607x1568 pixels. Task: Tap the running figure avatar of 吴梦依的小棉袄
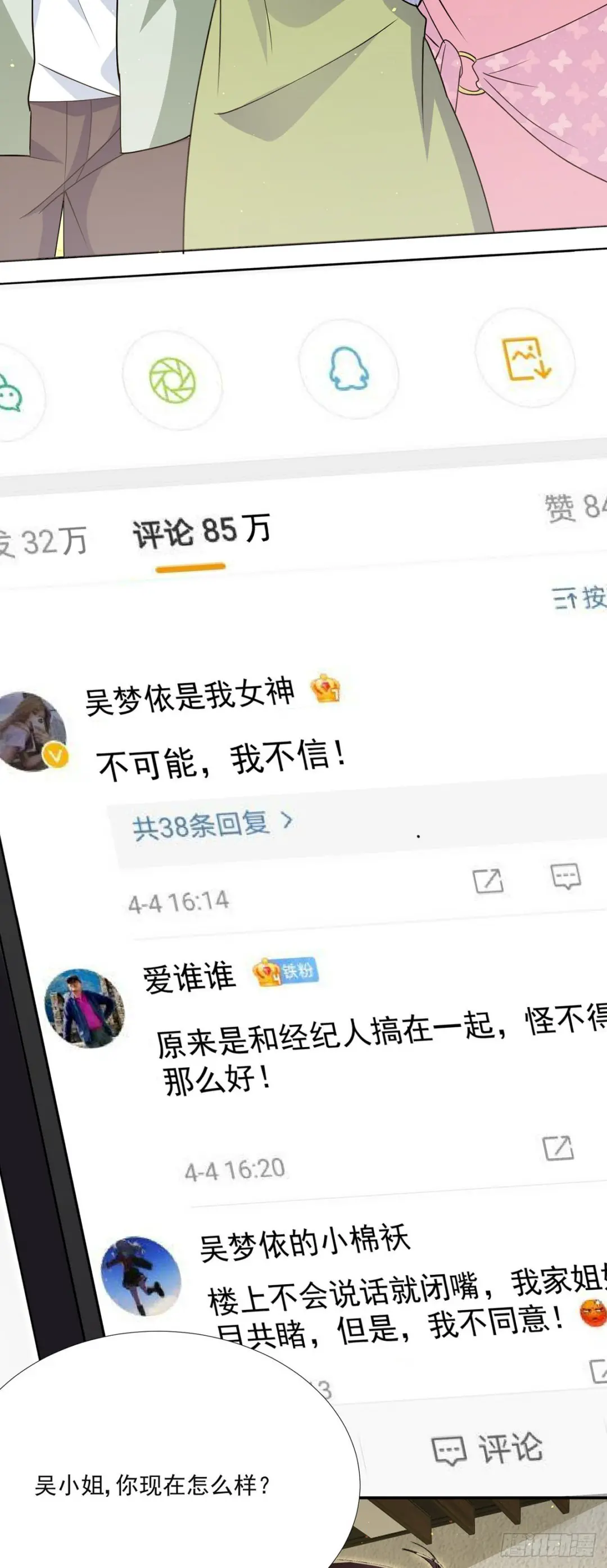141,1276
